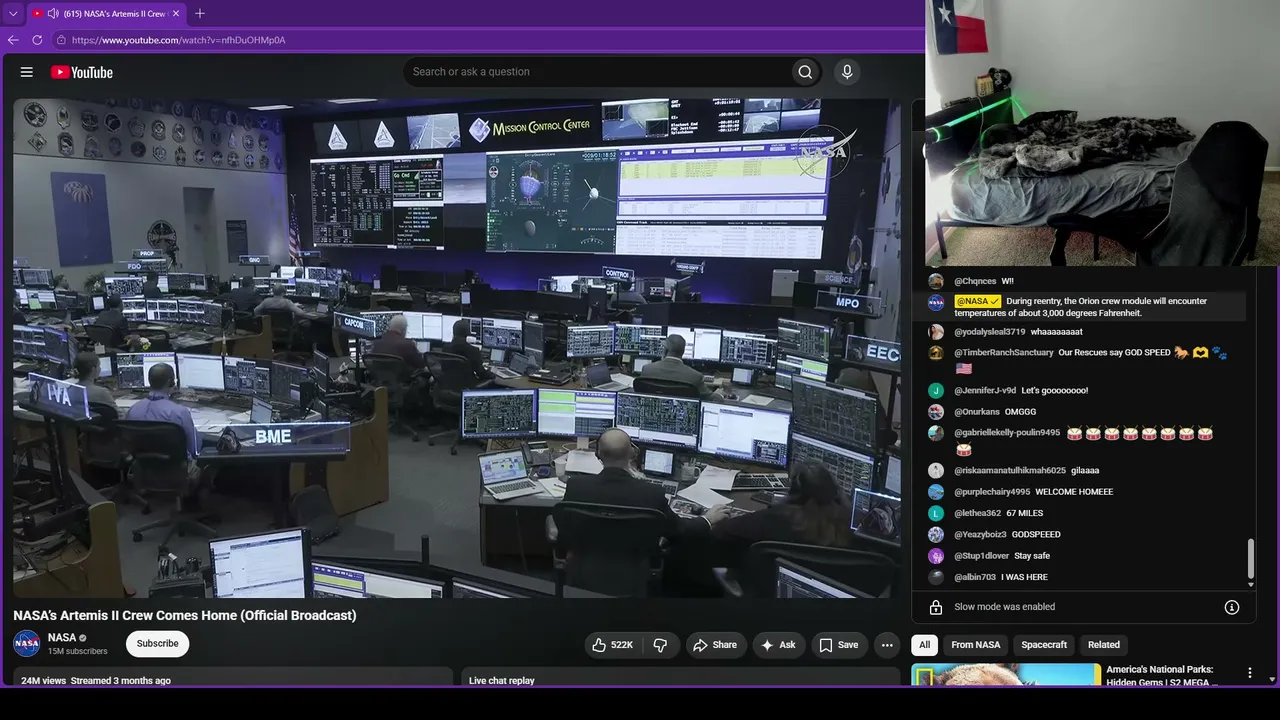Viewport: 1280px width, 720px height.
Task: Open @Yeazyboiz3 chat avatar
Action: pyautogui.click(x=936, y=535)
